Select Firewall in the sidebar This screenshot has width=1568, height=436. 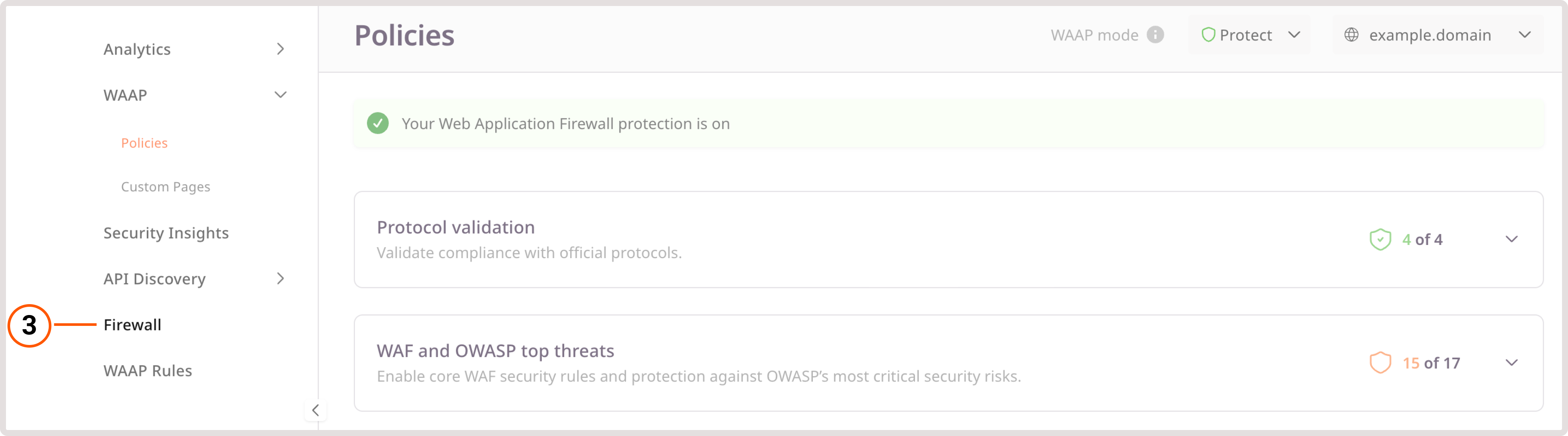tap(132, 325)
